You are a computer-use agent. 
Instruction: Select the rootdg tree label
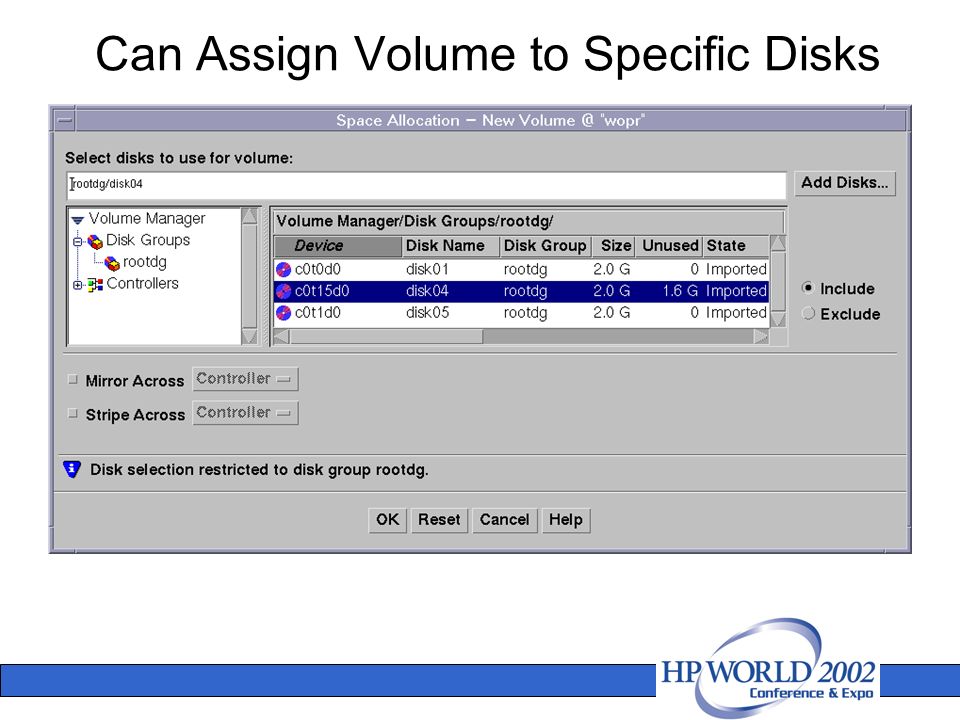(145, 262)
